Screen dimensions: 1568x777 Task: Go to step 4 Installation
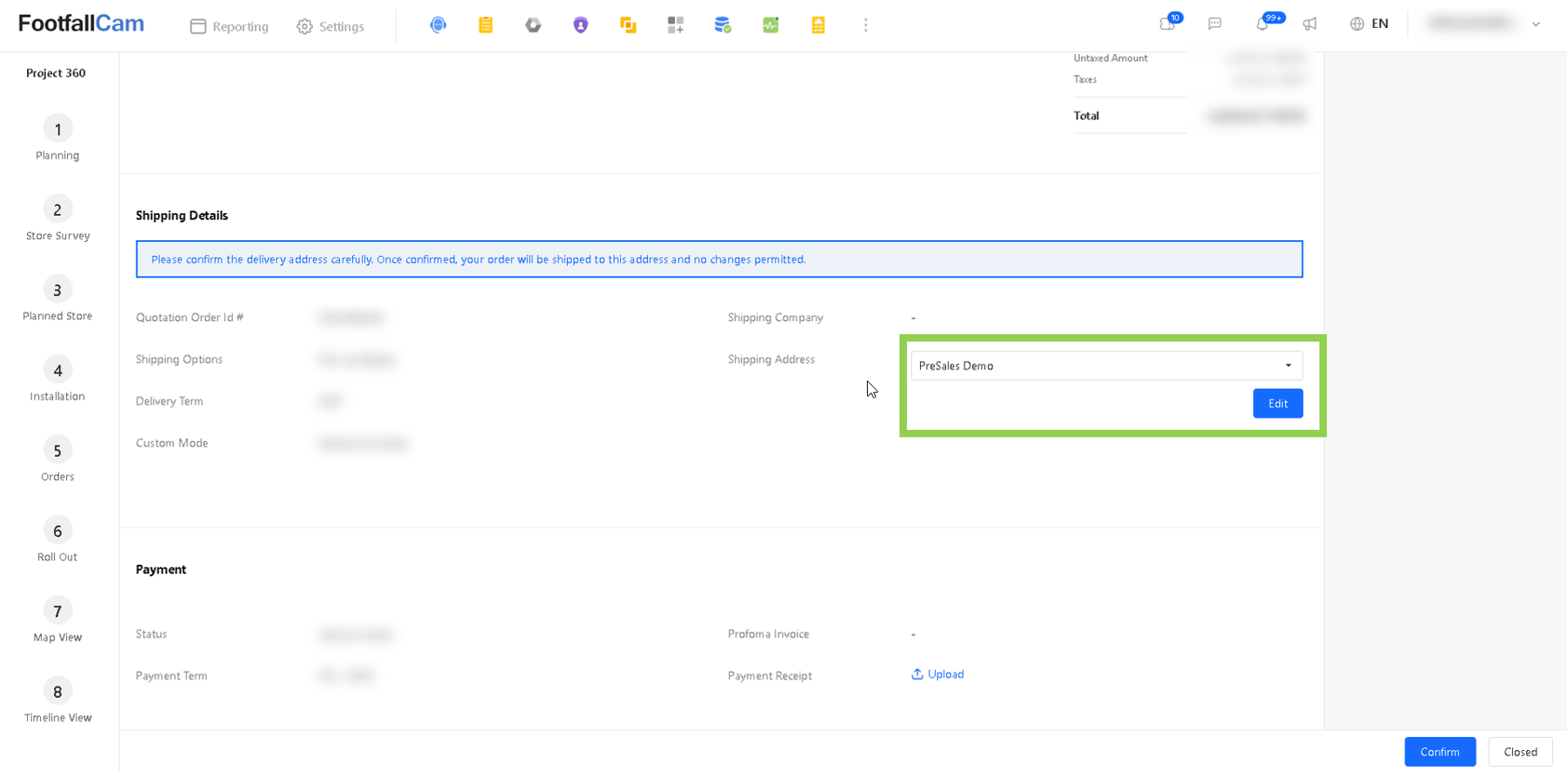click(x=58, y=379)
